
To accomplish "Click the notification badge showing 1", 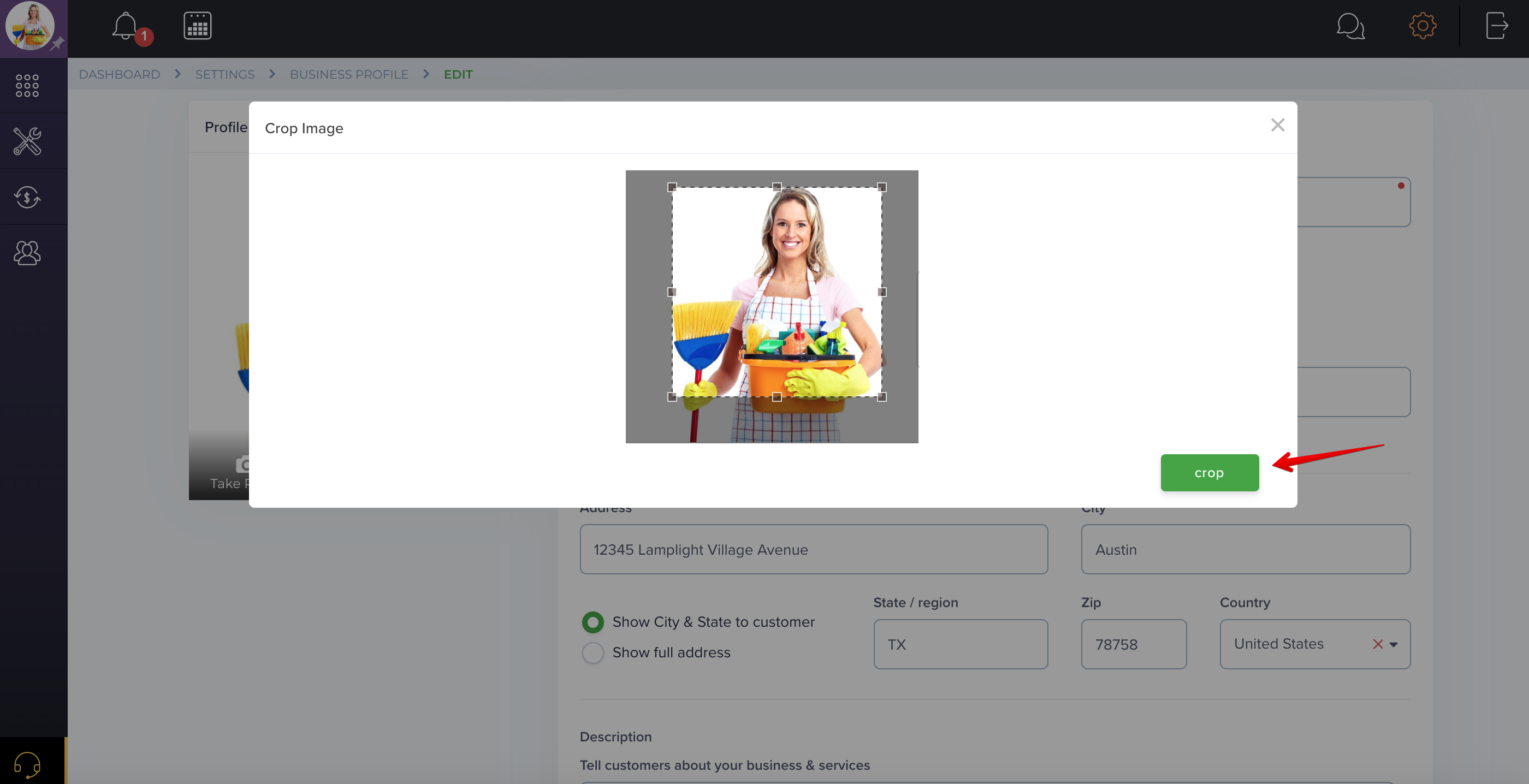I will [x=144, y=36].
